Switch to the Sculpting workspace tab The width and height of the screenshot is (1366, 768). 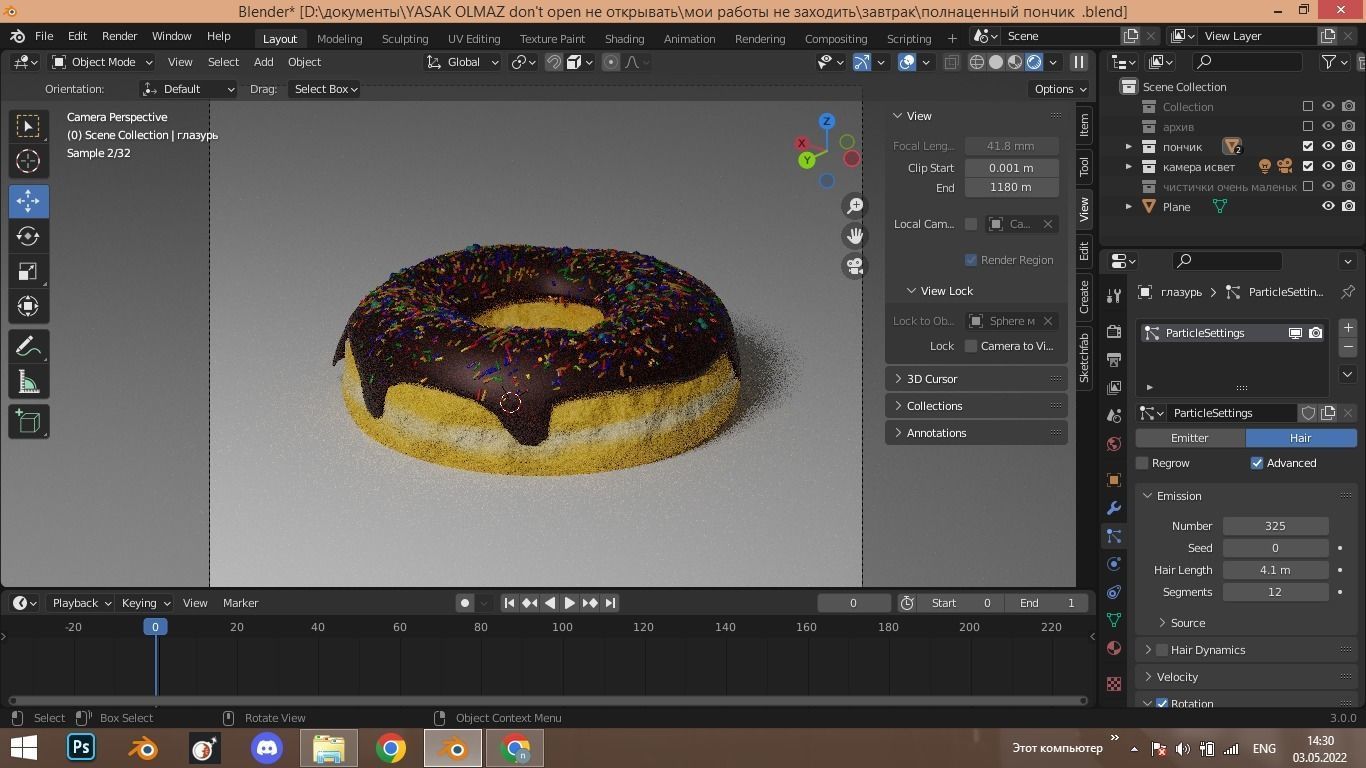coord(405,38)
